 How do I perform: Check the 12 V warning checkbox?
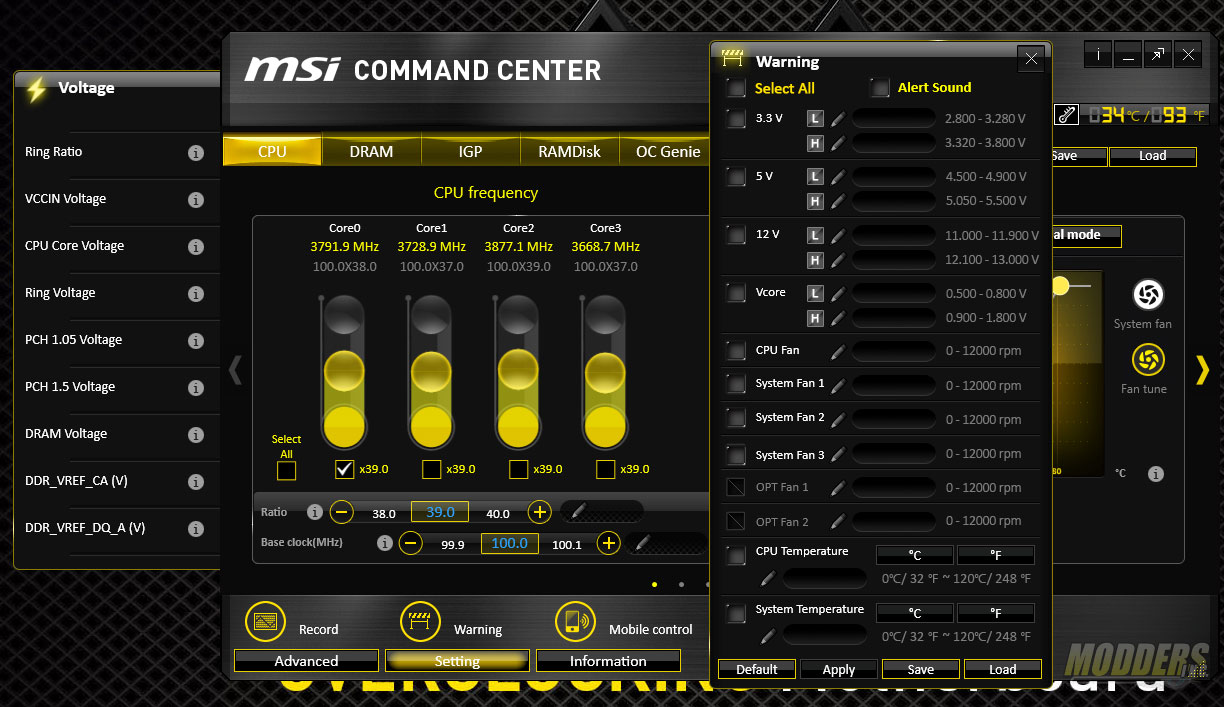[736, 236]
